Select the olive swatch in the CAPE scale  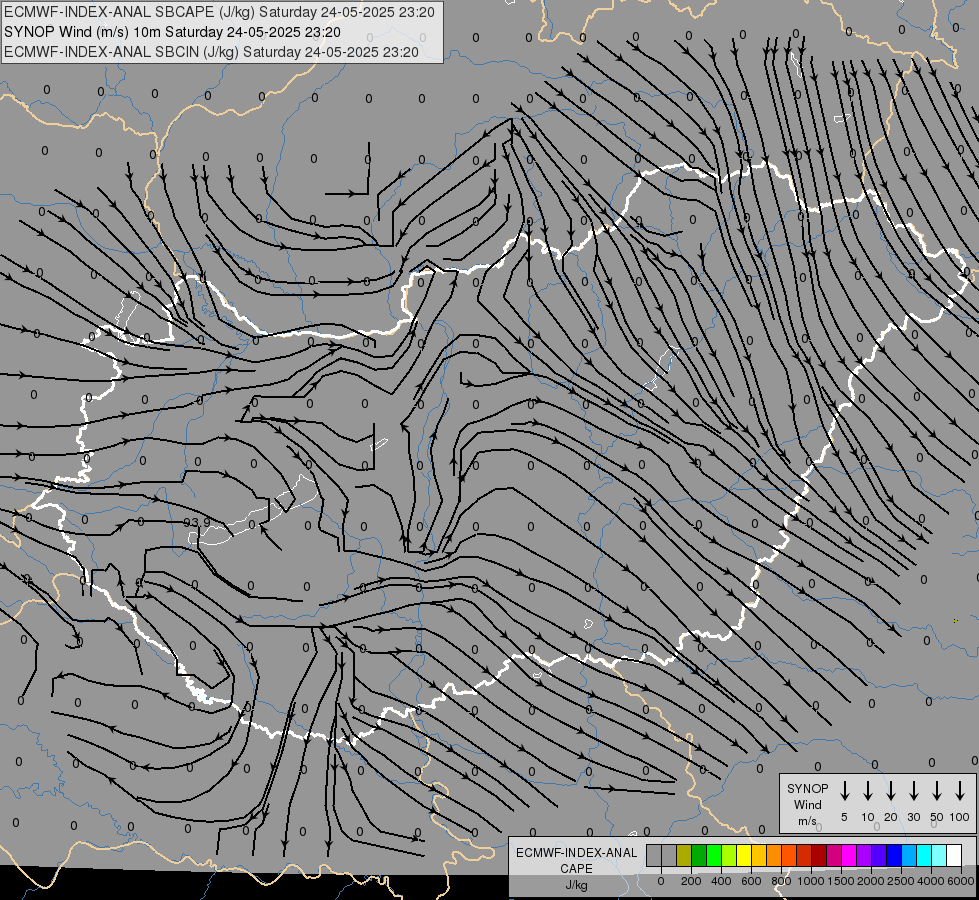point(684,856)
